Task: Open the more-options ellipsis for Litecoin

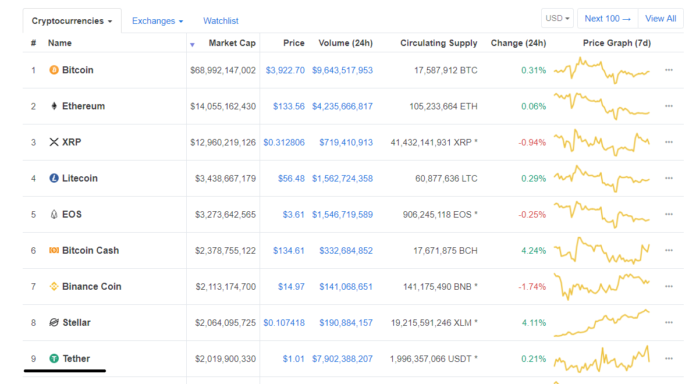Action: coord(669,178)
